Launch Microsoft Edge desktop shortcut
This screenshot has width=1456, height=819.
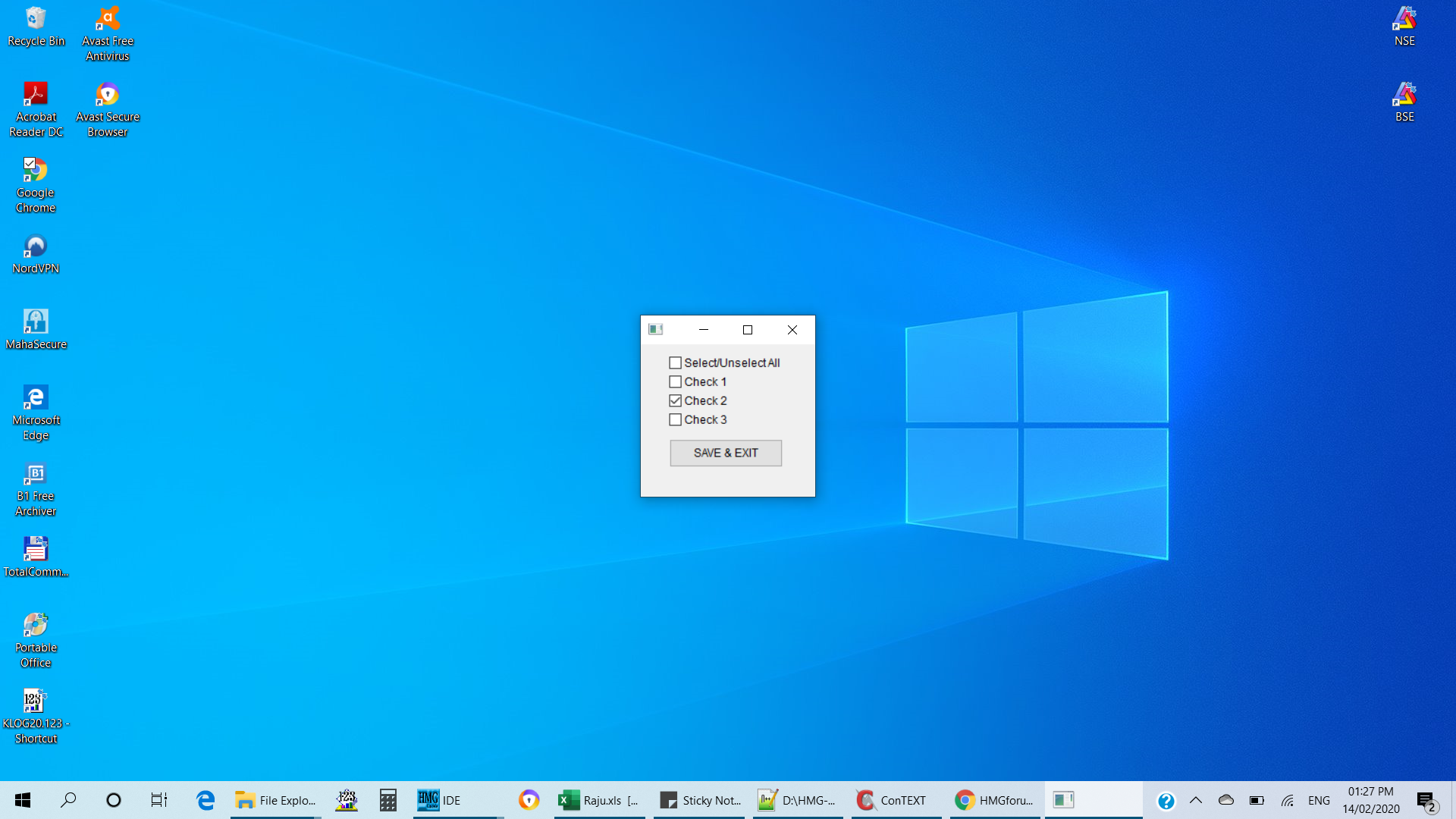[x=36, y=413]
